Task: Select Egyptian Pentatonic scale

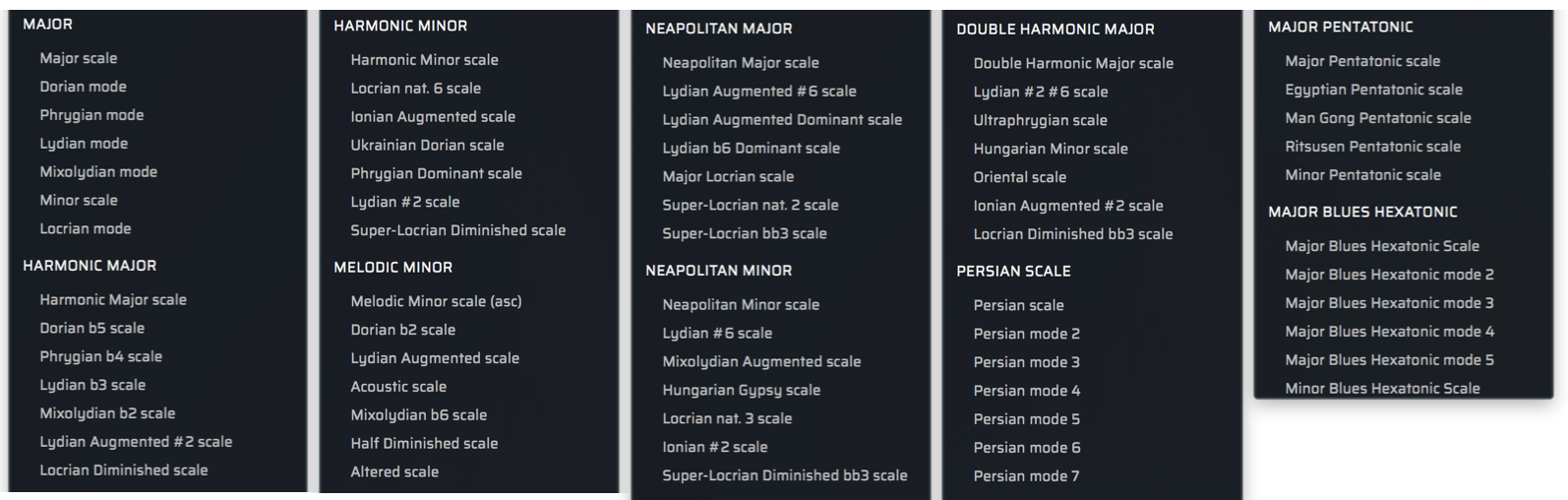Action: coord(1373,90)
